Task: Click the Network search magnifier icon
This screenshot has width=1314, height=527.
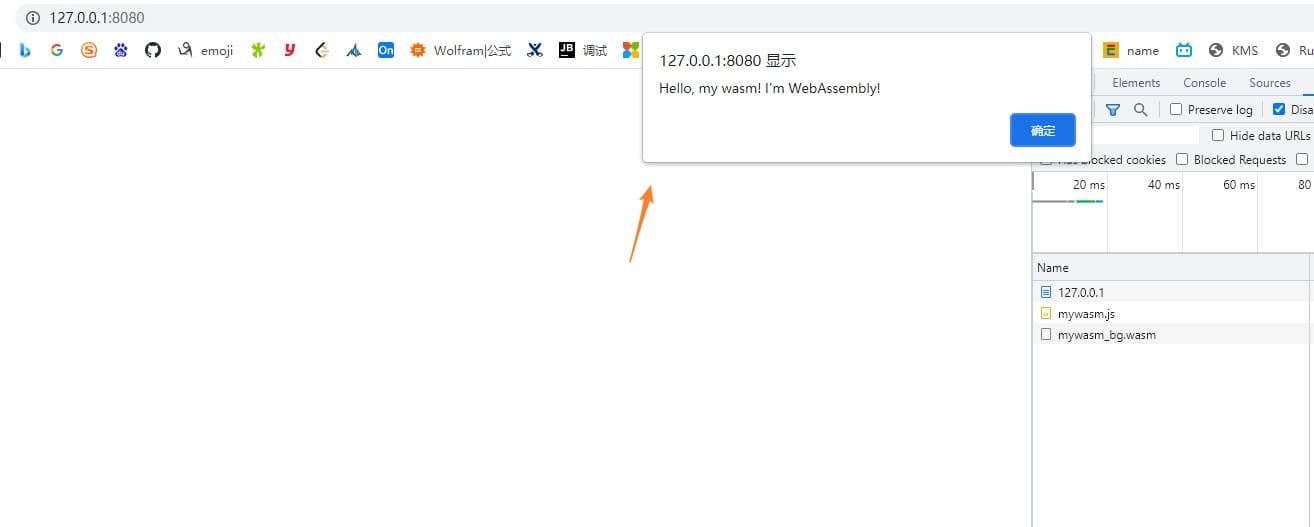Action: 1140,109
